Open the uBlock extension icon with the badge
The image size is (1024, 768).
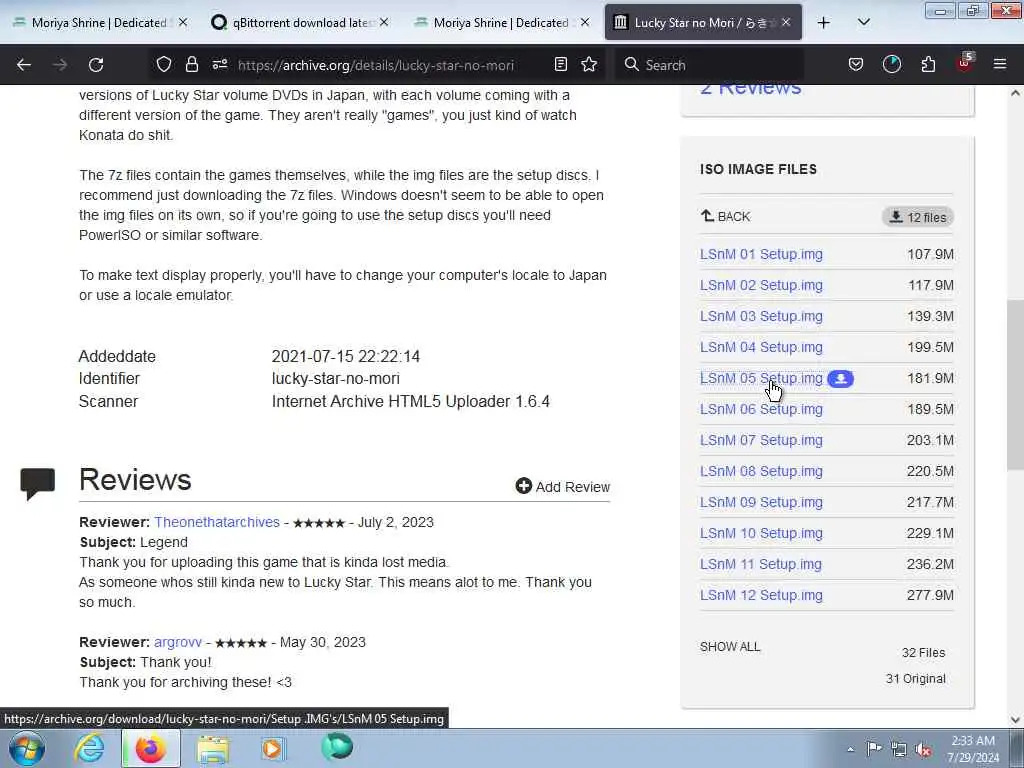[x=965, y=63]
